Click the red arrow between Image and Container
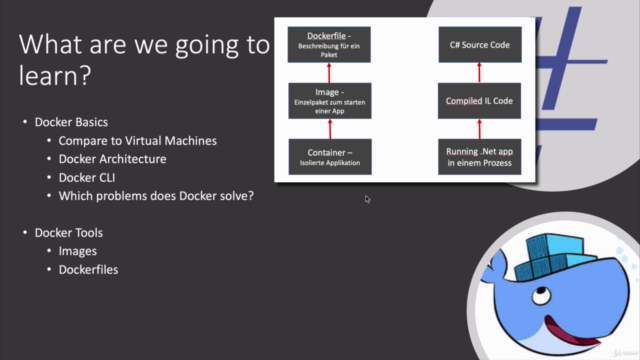 click(330, 129)
